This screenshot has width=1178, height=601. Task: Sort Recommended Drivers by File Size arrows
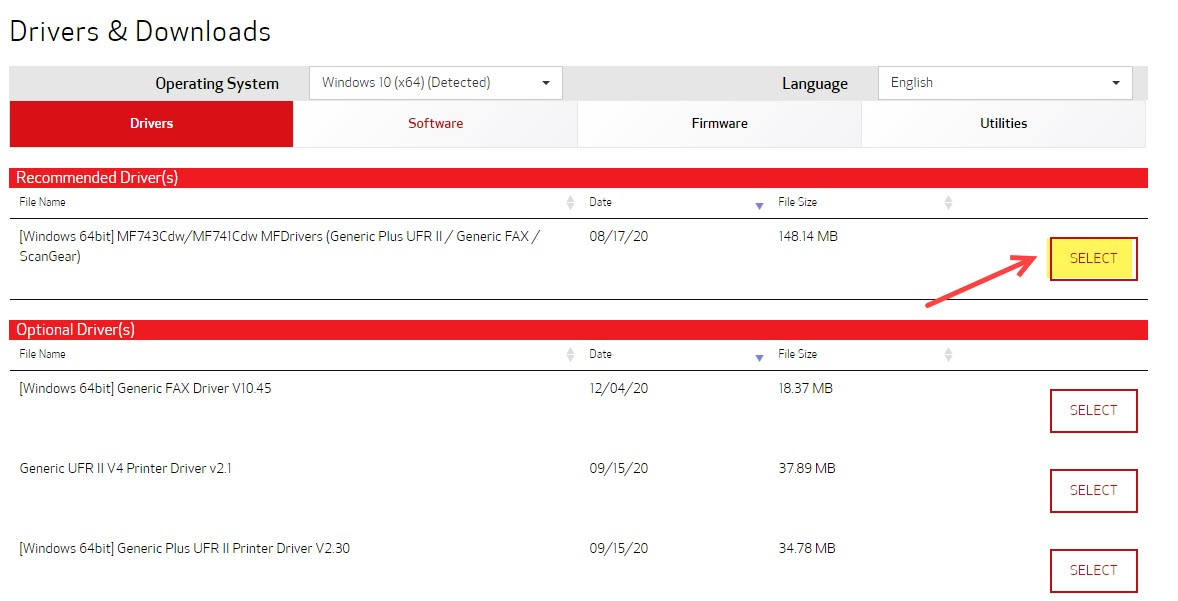[x=948, y=202]
